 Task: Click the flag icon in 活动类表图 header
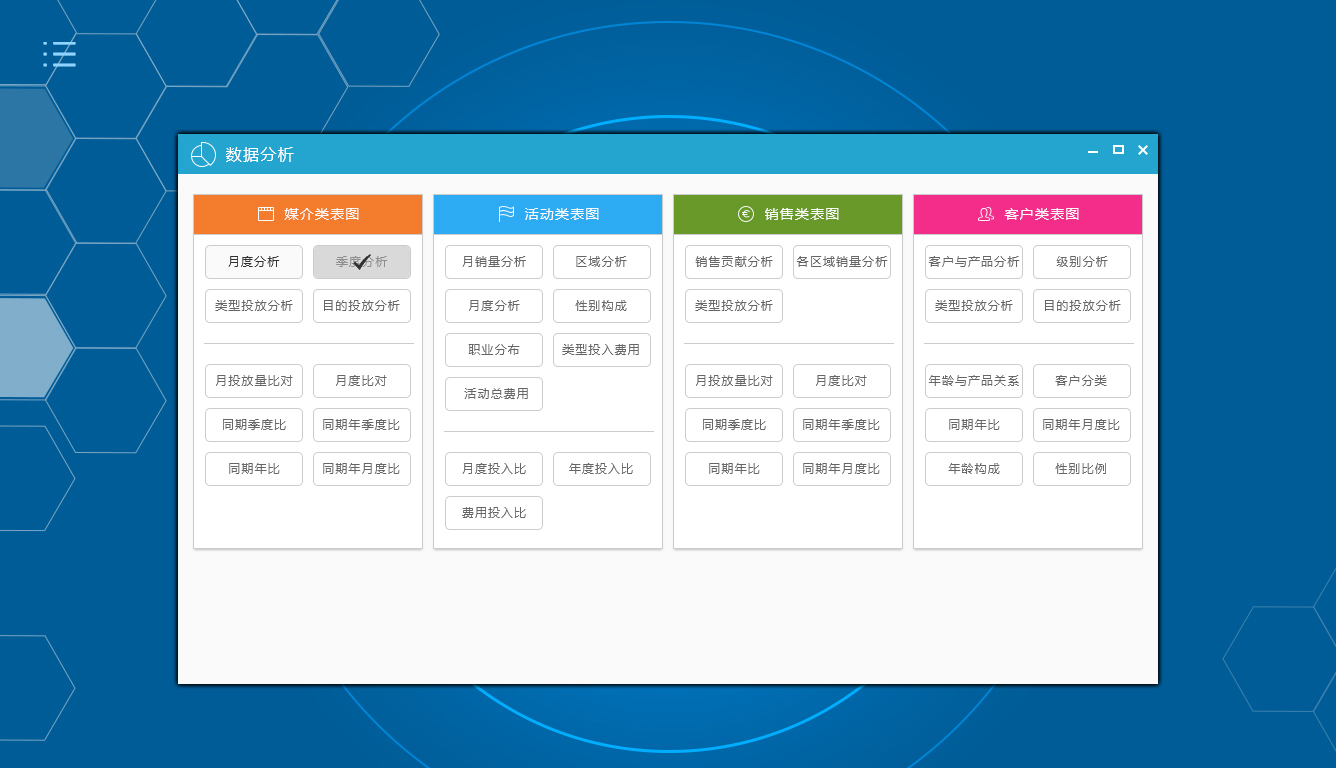506,214
